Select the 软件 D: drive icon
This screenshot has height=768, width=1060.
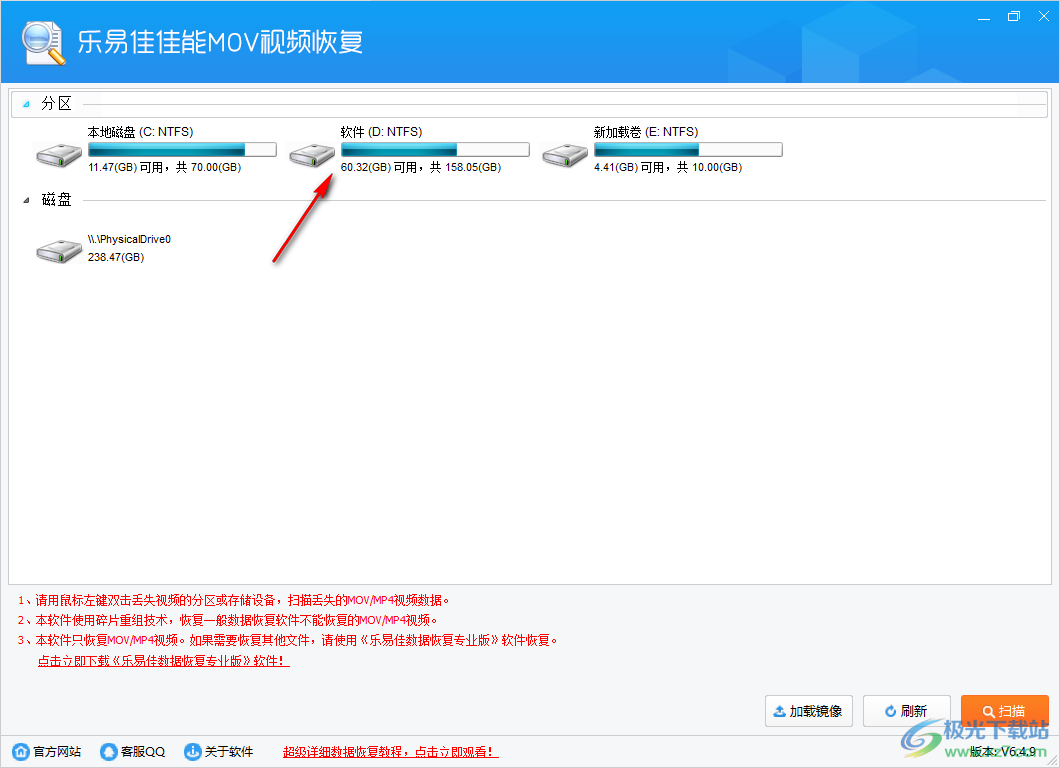[312, 155]
